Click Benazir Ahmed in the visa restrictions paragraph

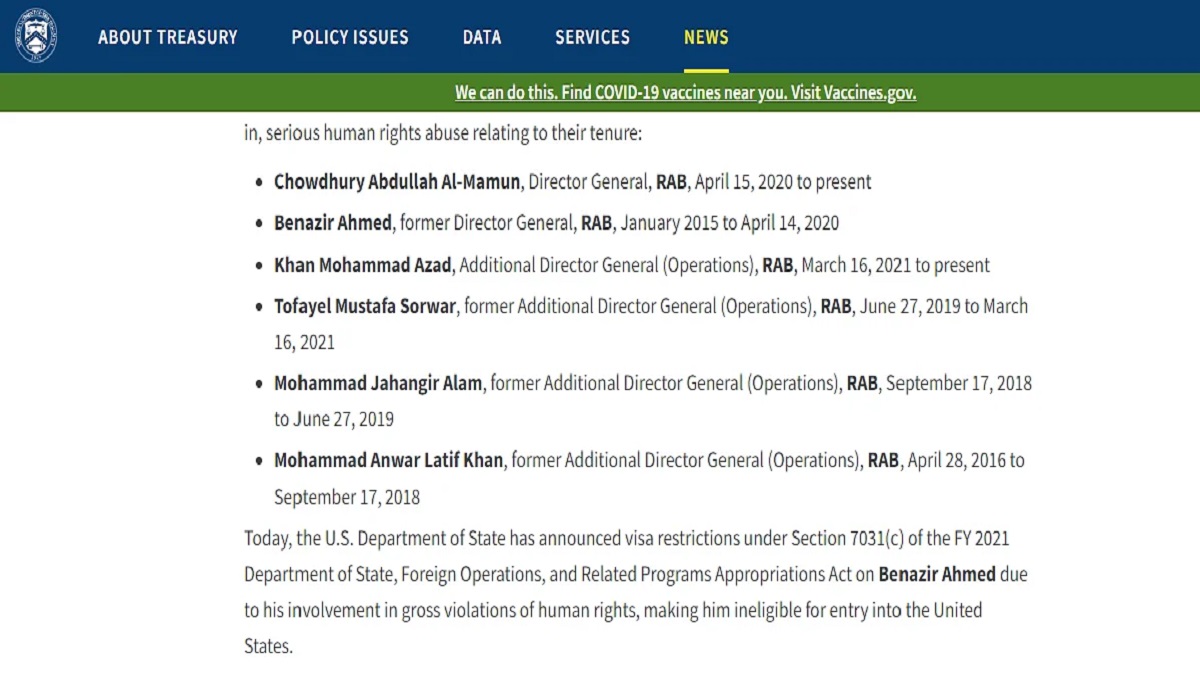[x=937, y=574]
